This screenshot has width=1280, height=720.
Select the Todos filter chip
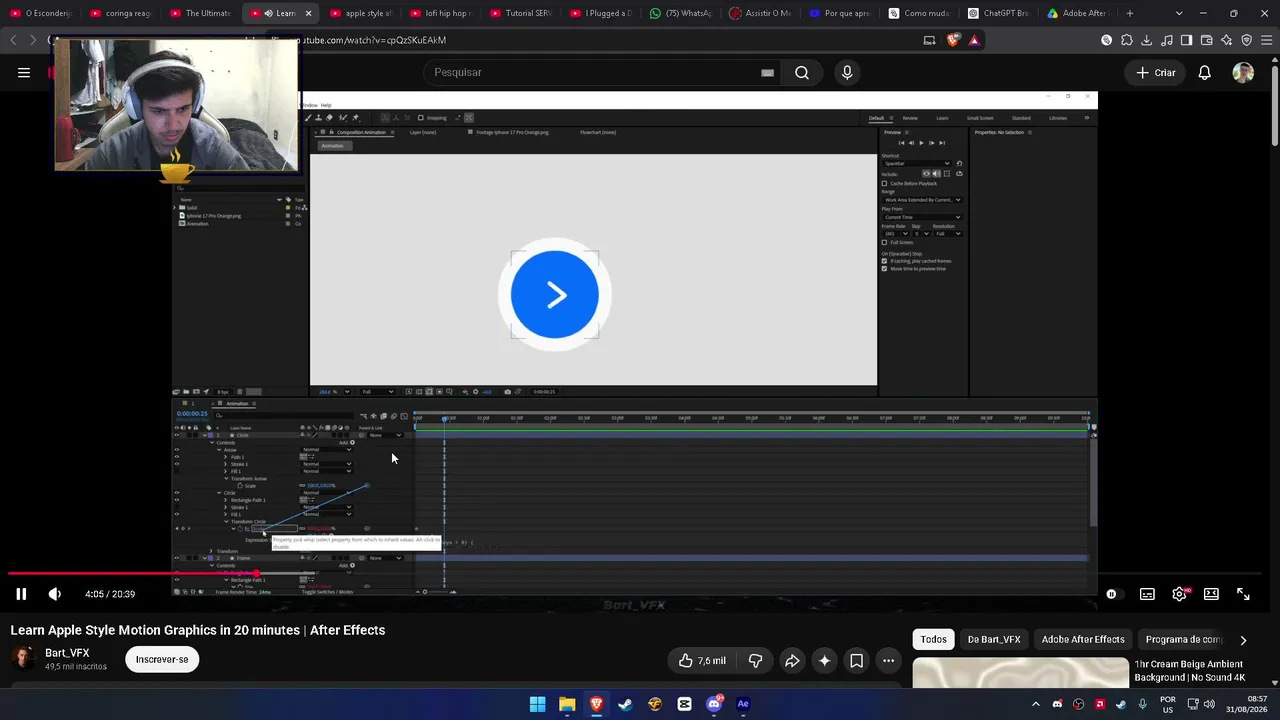[933, 640]
